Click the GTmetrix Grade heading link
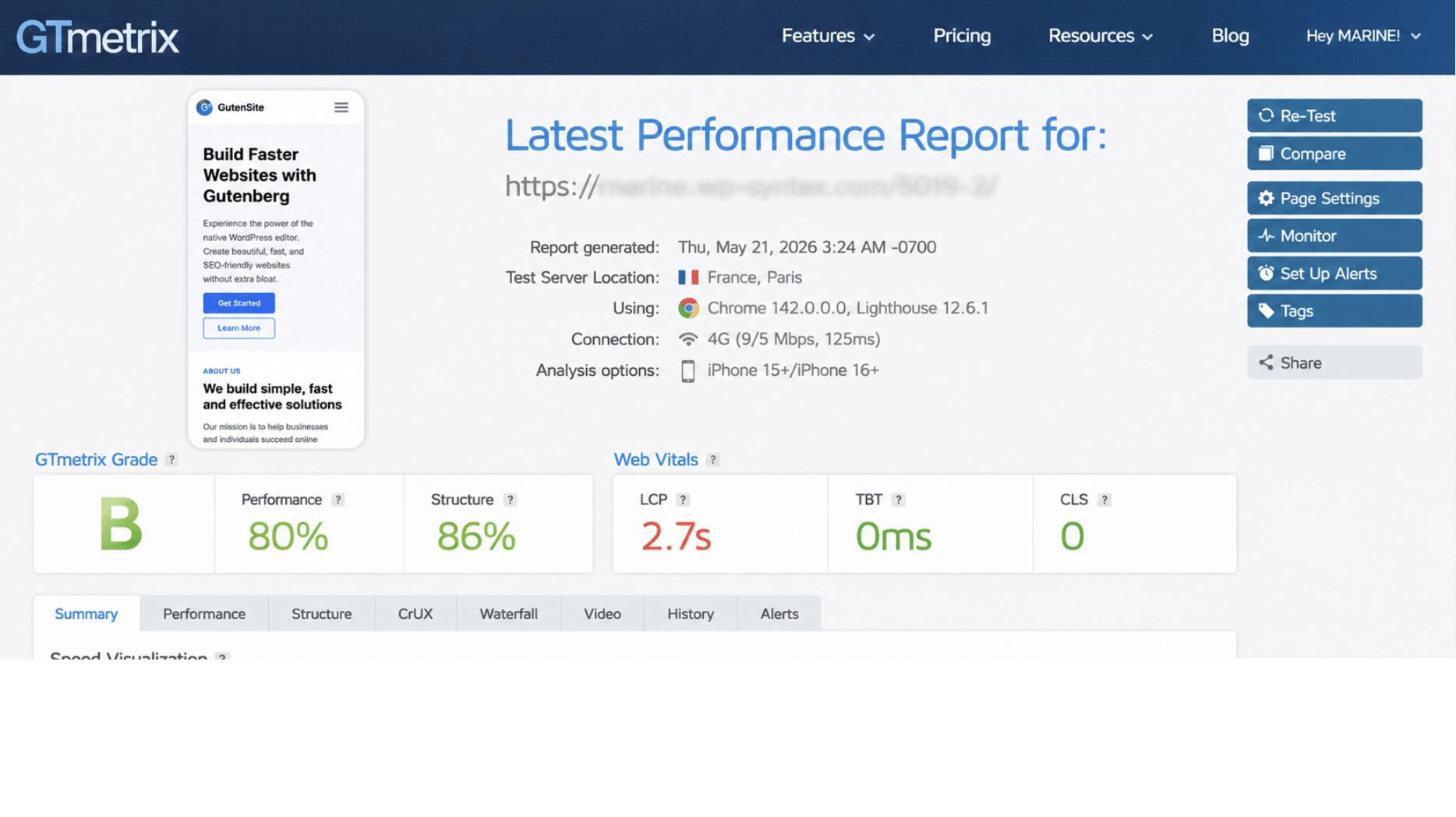Screen dimensions: 1456x817 (x=96, y=460)
